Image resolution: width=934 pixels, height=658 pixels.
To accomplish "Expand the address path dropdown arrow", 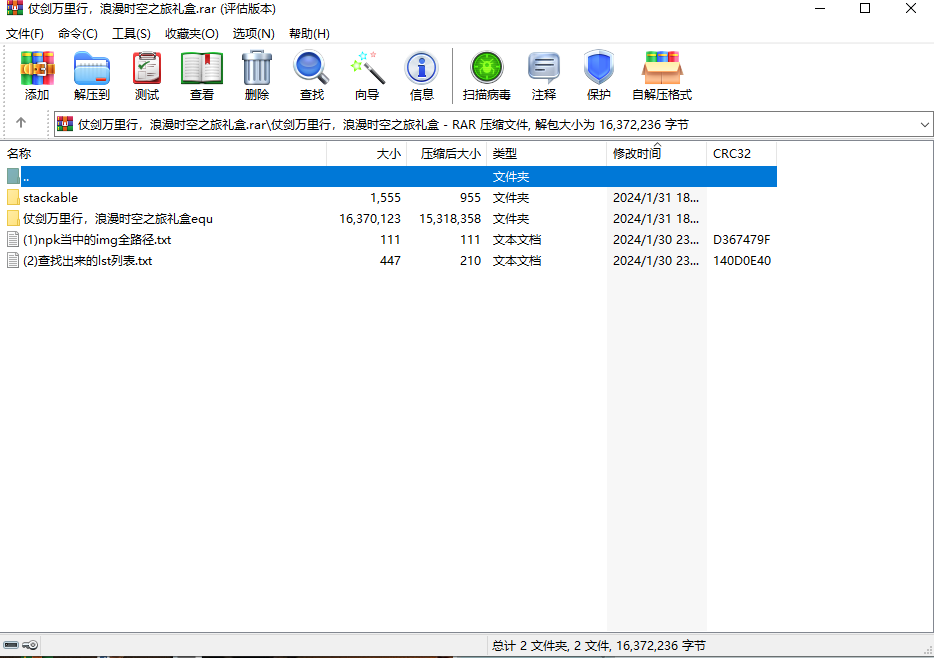I will [924, 124].
